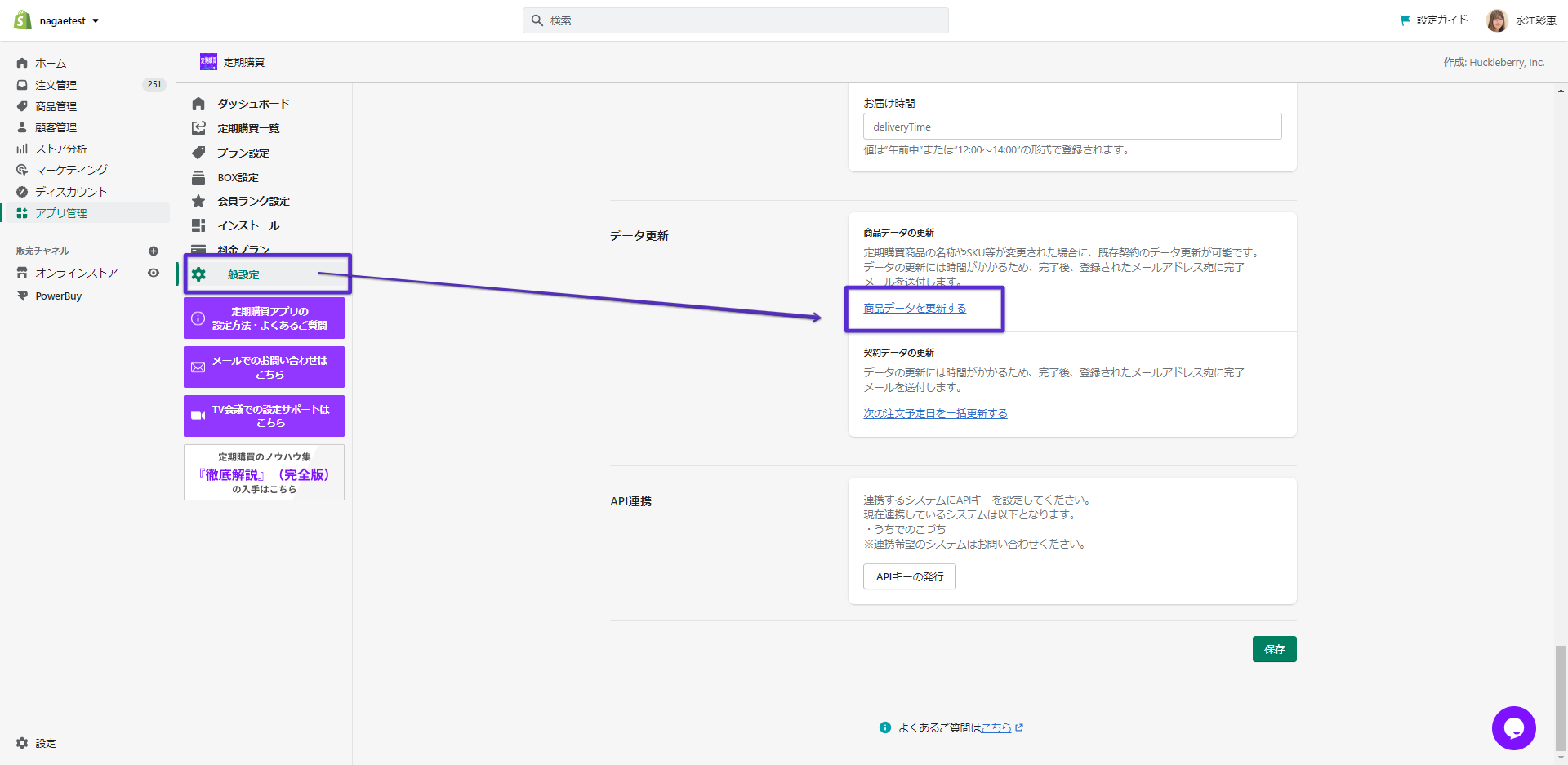
Task: Click the 会員ランク設定 star icon
Action: pos(198,201)
